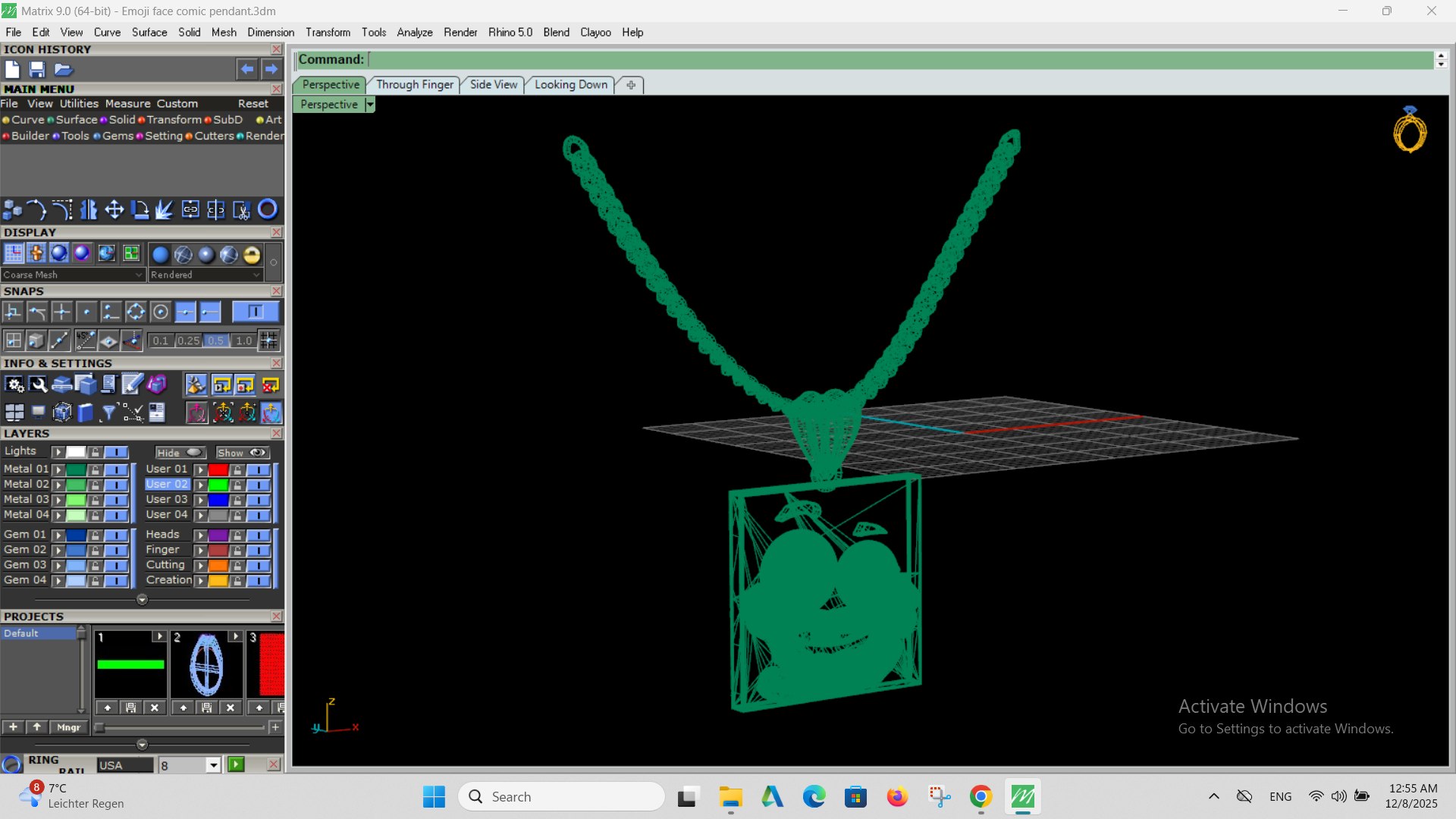Screen dimensions: 1456x819
Task: Toggle the grid snap icon beside 1.0
Action: pos(268,340)
